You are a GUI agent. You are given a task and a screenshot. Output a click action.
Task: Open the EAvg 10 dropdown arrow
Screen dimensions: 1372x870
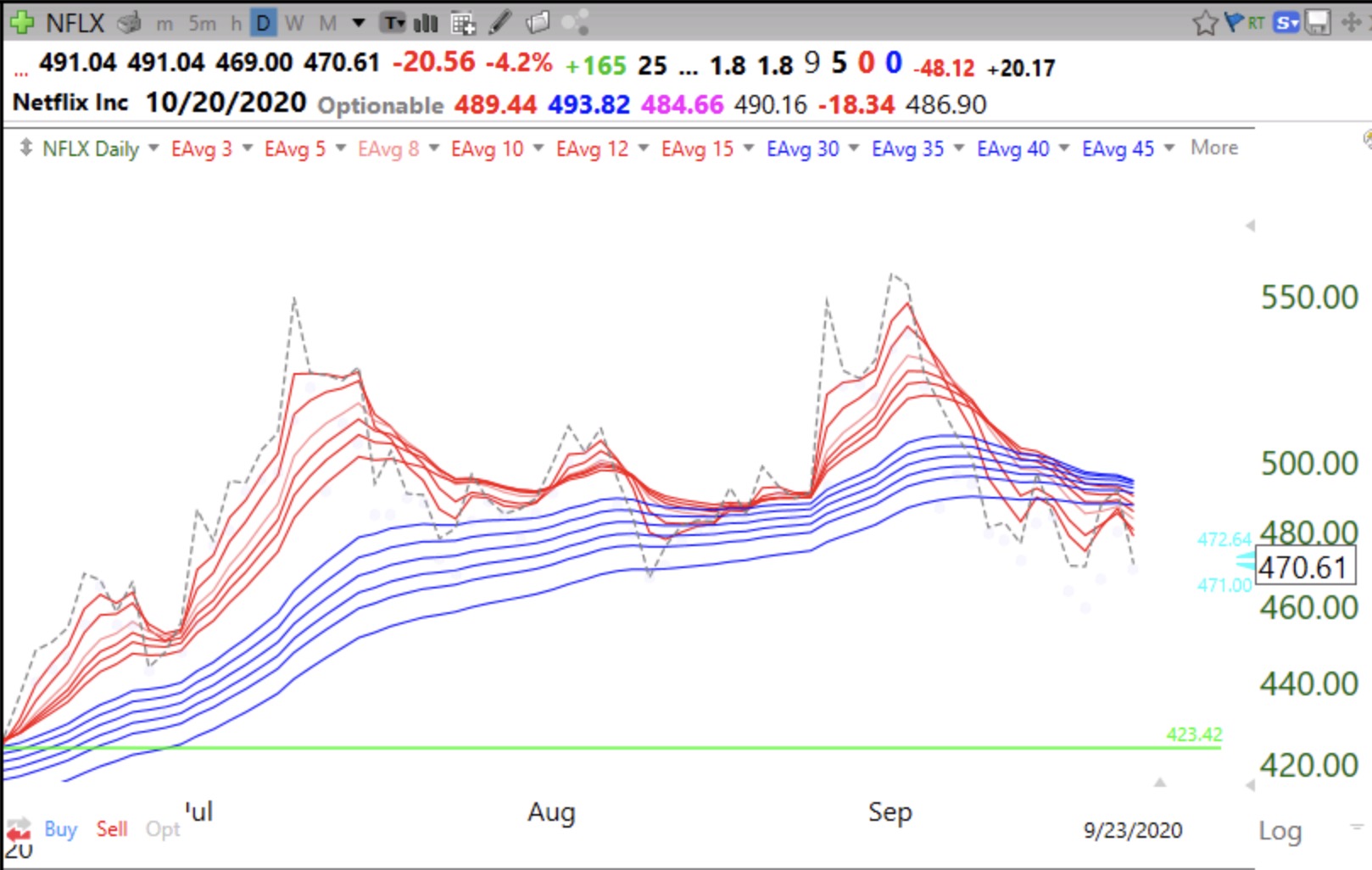pyautogui.click(x=538, y=148)
